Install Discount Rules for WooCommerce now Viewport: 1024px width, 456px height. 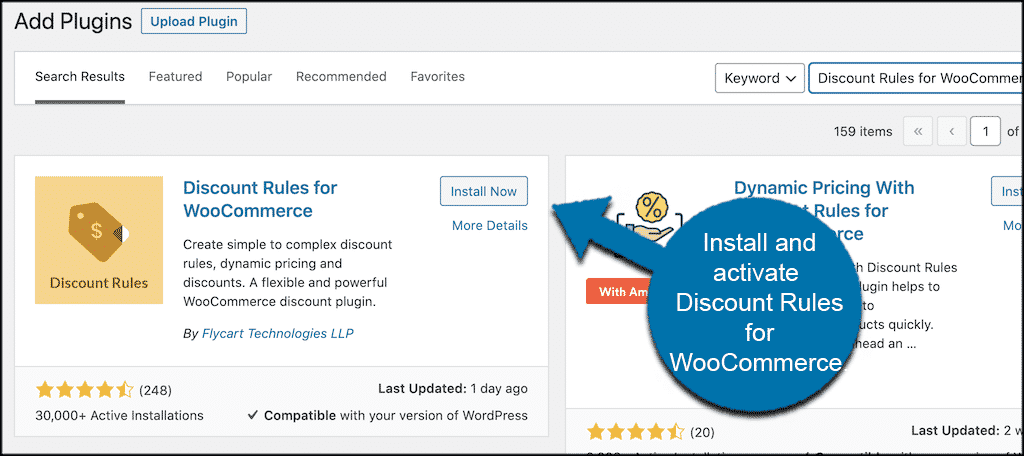coord(484,191)
